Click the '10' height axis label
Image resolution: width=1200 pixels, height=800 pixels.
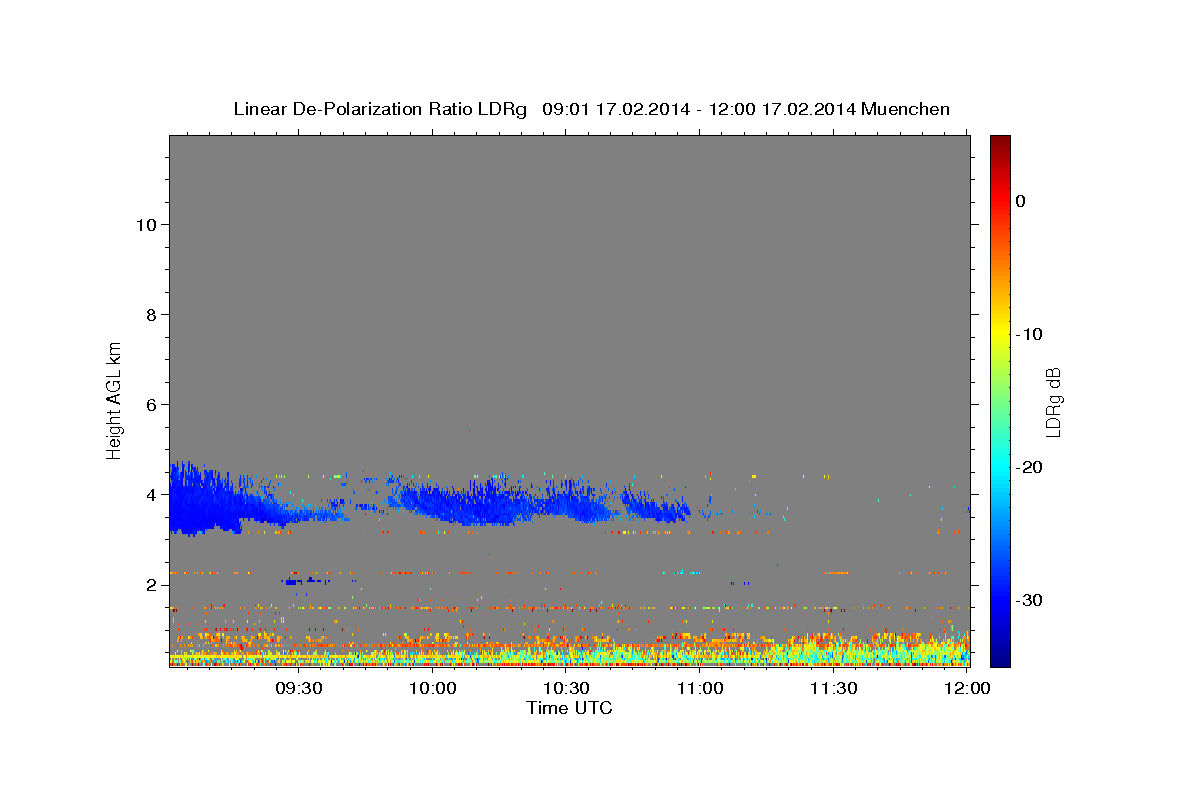point(146,224)
